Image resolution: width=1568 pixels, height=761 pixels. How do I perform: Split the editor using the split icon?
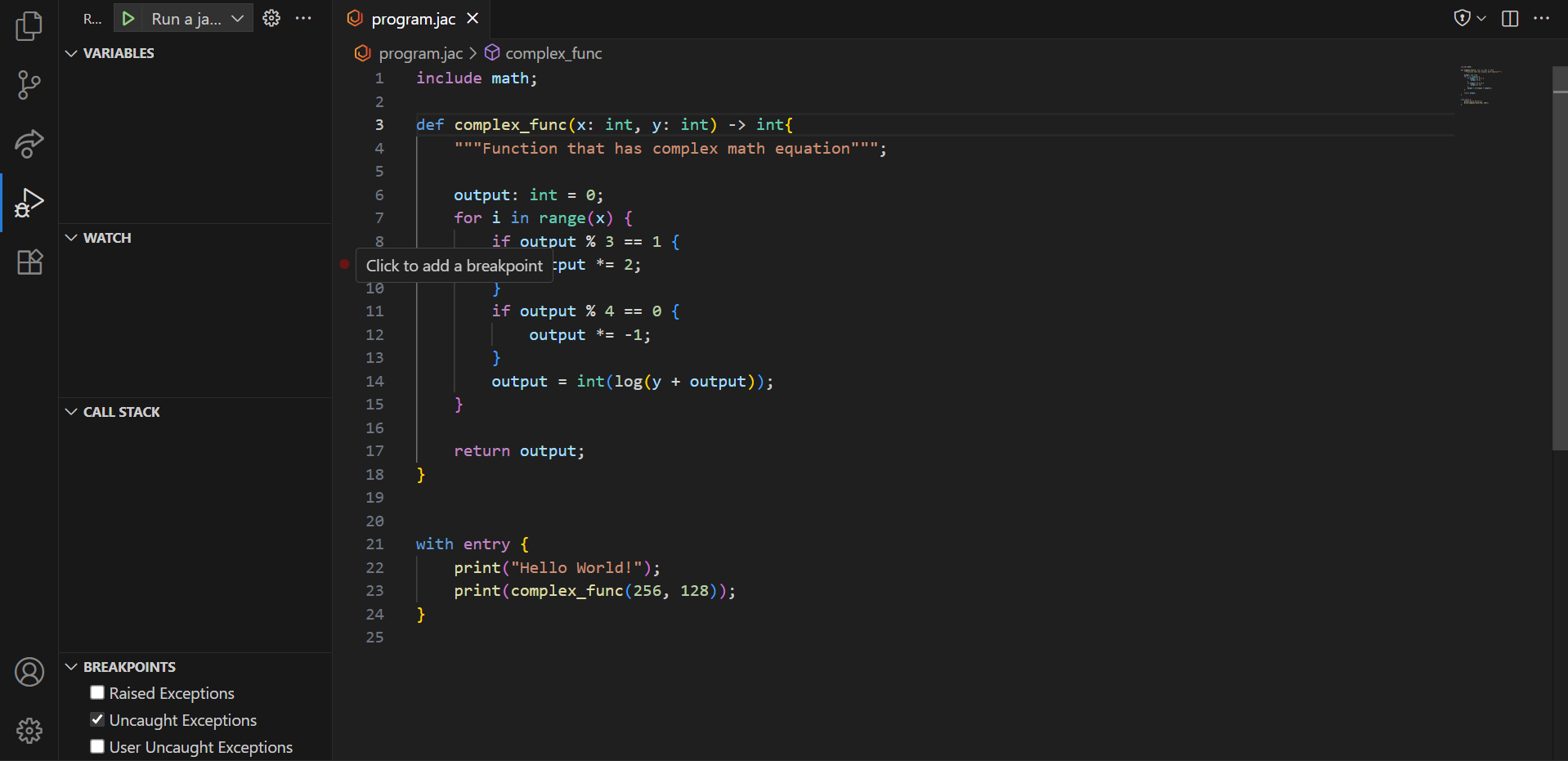pyautogui.click(x=1510, y=18)
